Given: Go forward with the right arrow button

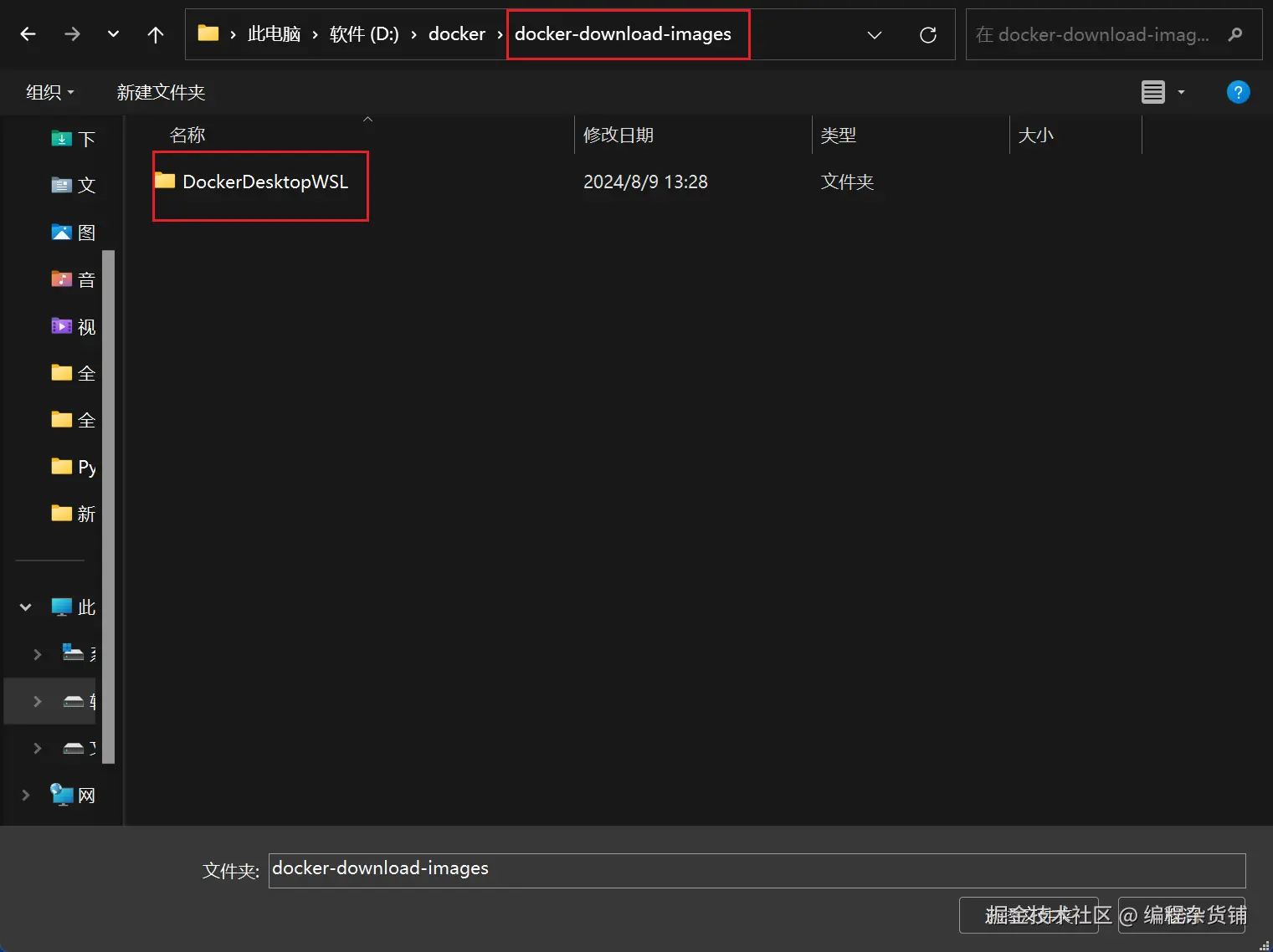Looking at the screenshot, I should (x=72, y=34).
